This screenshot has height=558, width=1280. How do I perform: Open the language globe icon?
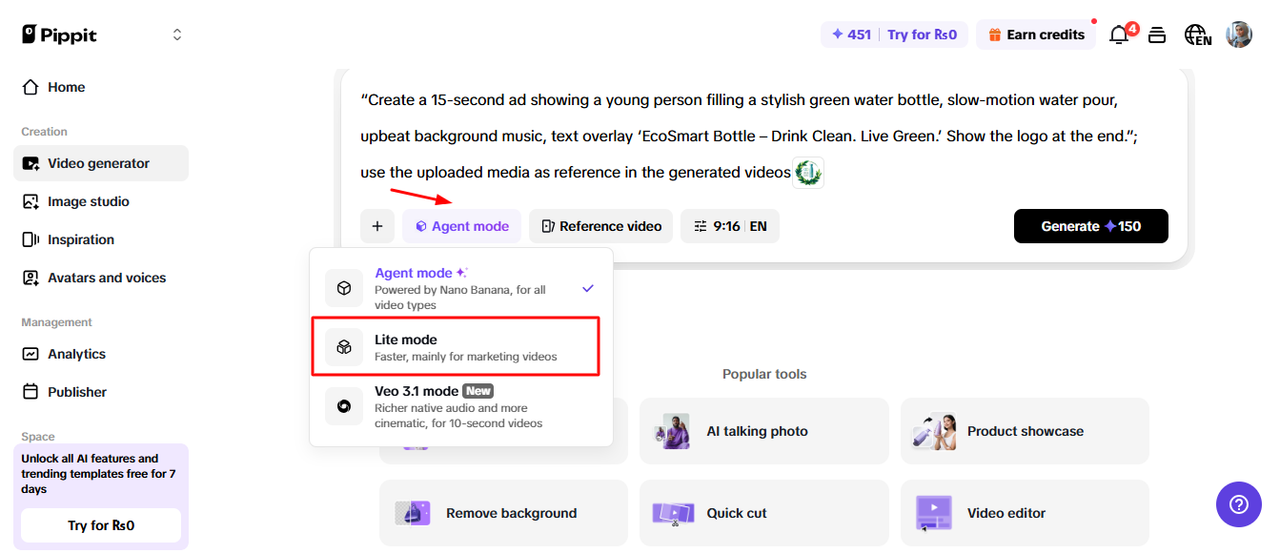[x=1197, y=35]
